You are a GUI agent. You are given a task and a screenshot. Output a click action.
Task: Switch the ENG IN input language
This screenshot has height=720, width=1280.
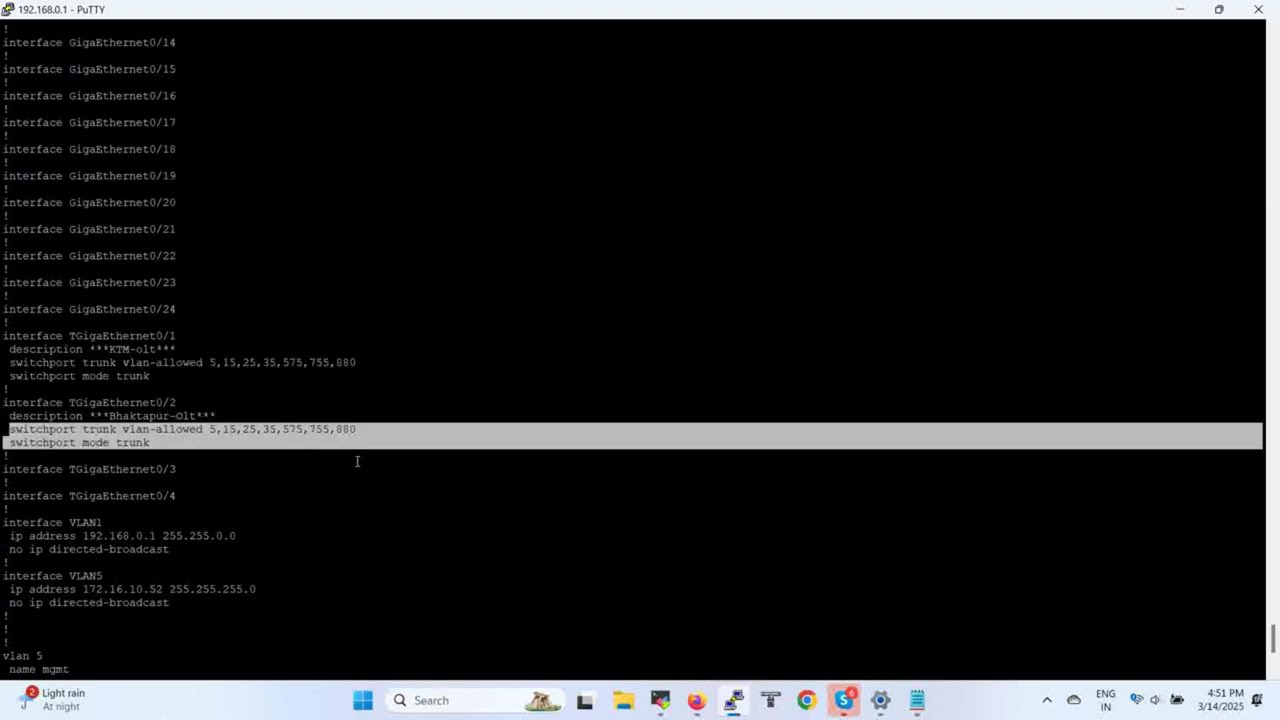(x=1106, y=700)
